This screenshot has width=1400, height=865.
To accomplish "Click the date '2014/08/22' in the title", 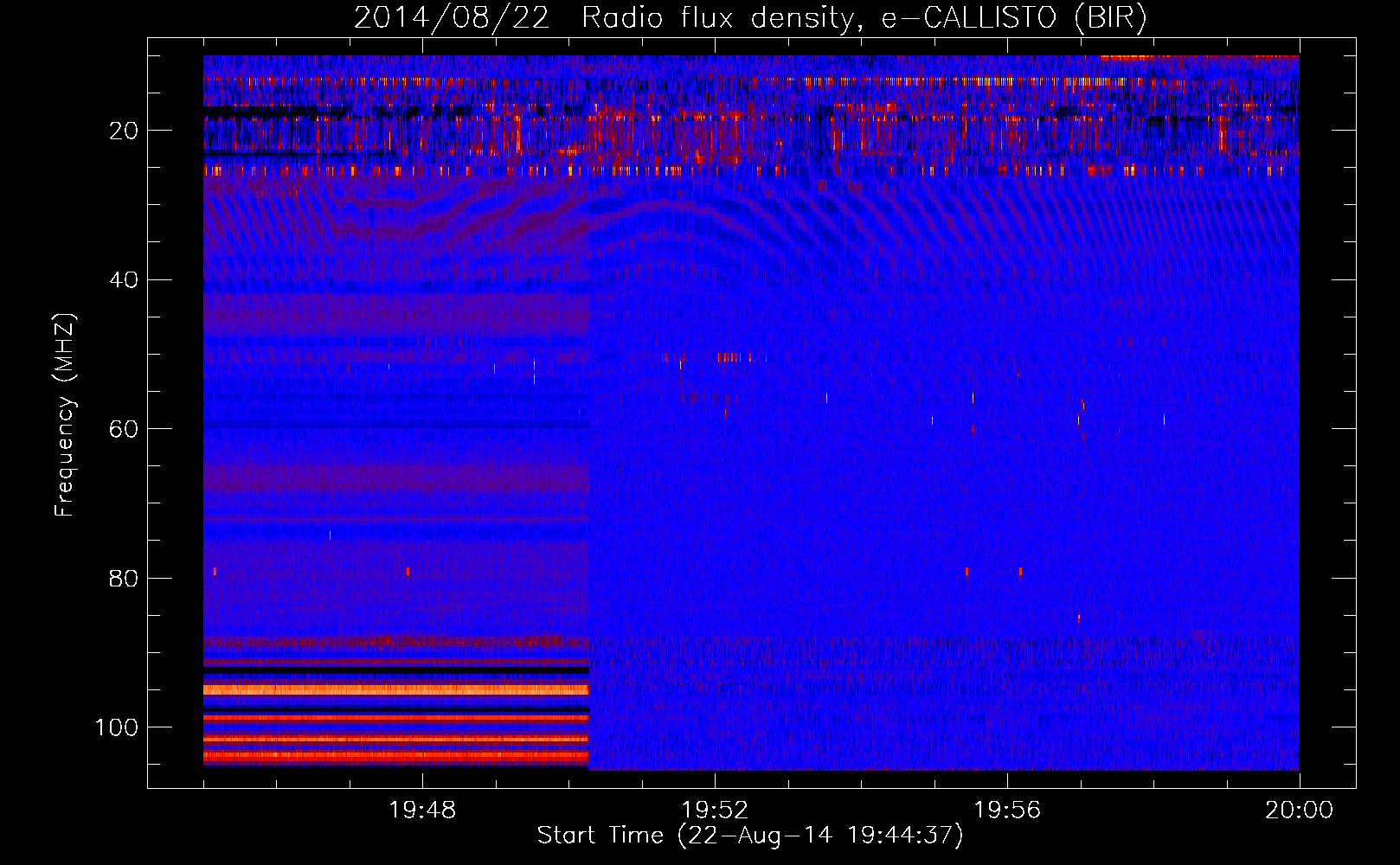I will 452,18.
